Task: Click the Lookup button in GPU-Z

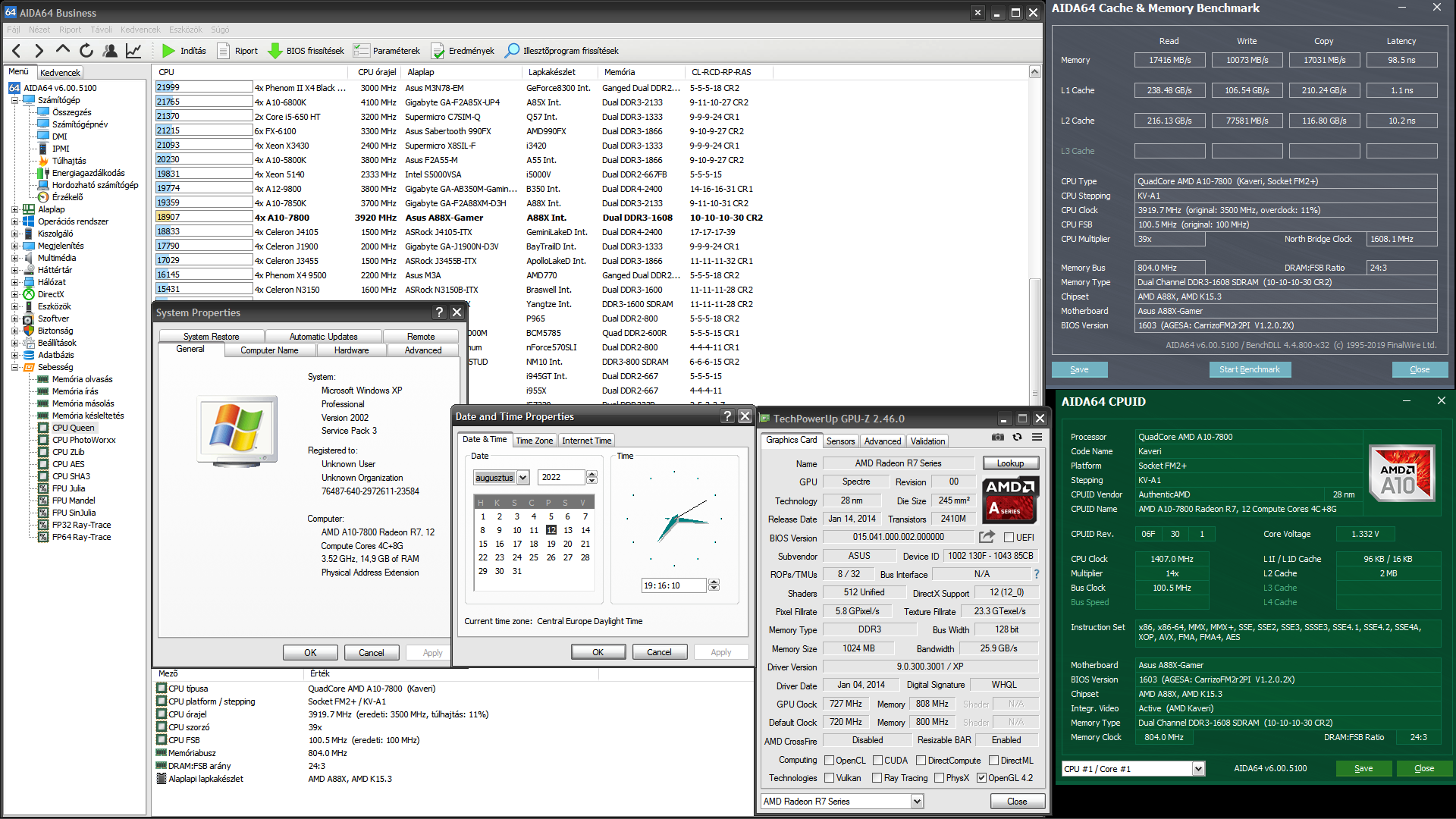Action: [x=1010, y=463]
